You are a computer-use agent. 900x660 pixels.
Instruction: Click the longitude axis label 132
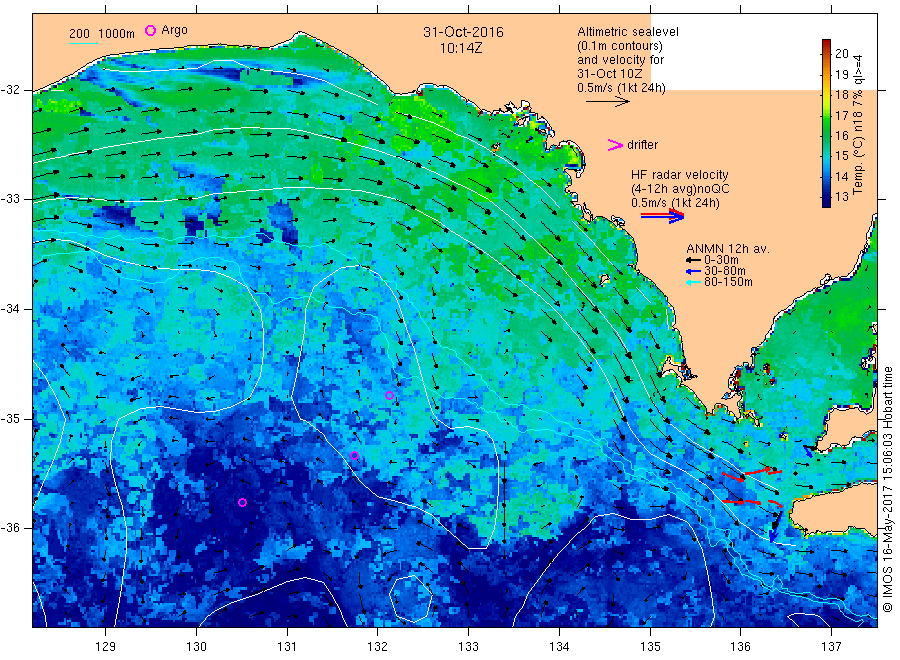point(378,647)
